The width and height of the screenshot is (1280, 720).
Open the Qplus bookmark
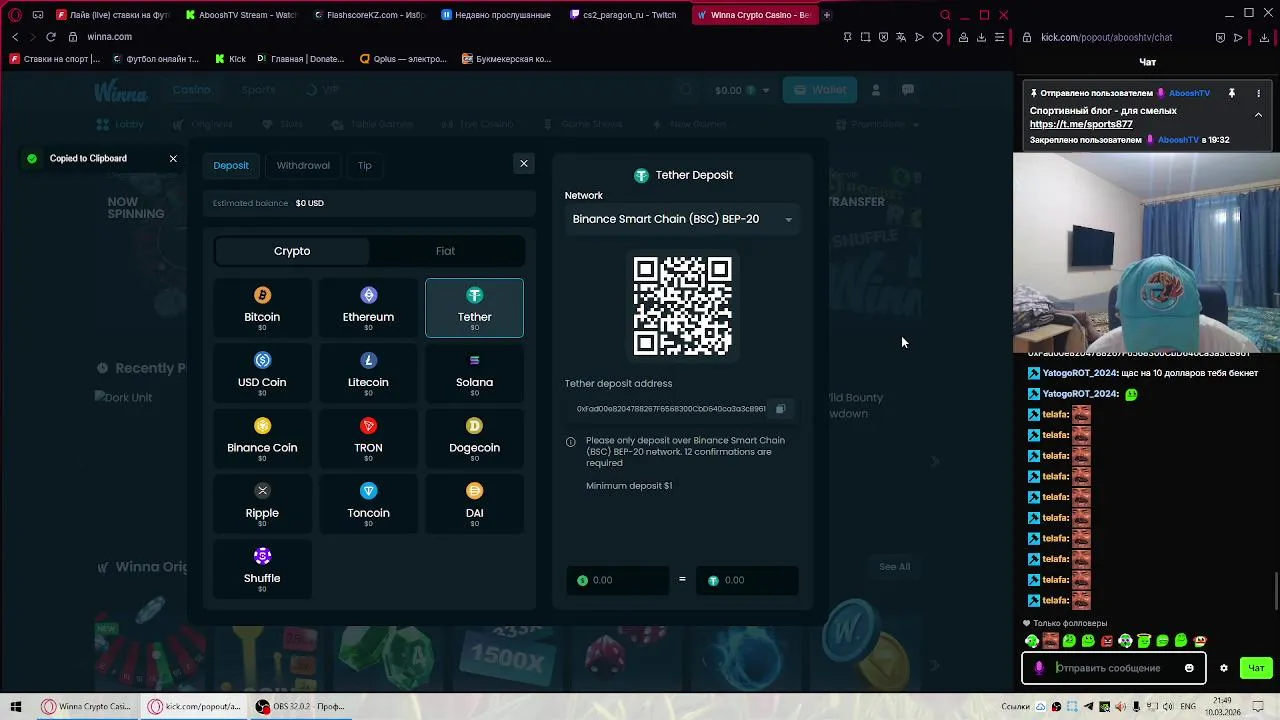point(404,59)
